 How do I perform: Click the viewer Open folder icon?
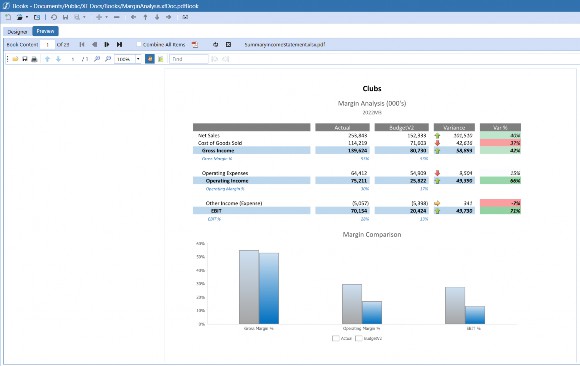(x=16, y=59)
